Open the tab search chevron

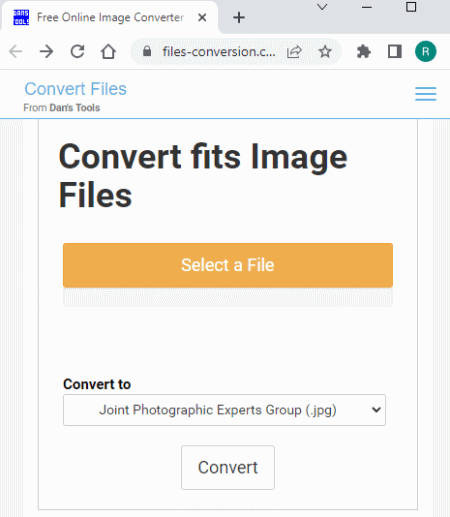pos(322,7)
